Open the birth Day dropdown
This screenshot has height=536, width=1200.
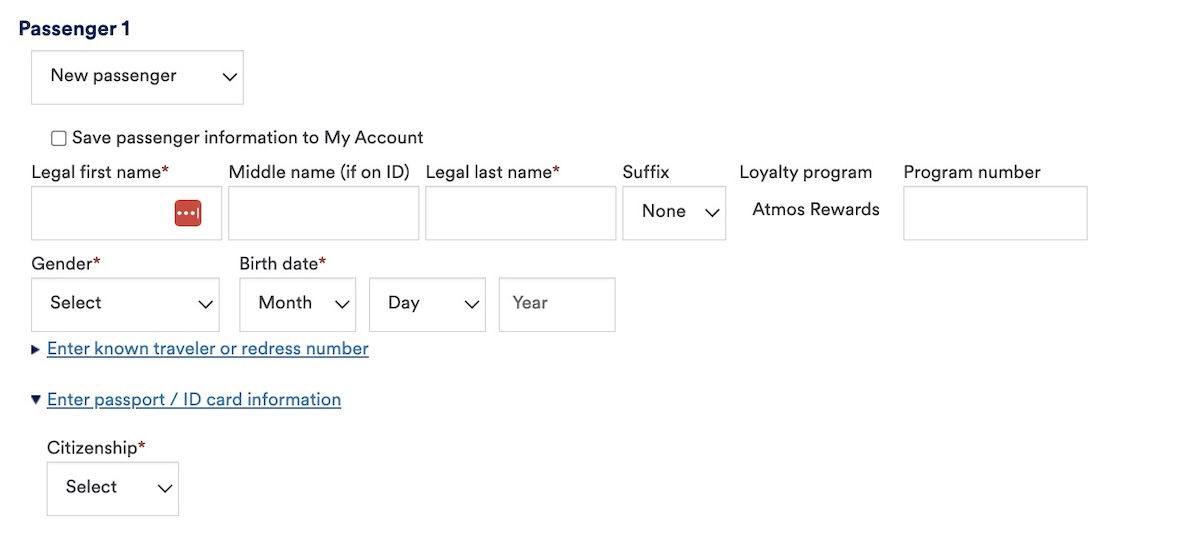[x=426, y=304]
